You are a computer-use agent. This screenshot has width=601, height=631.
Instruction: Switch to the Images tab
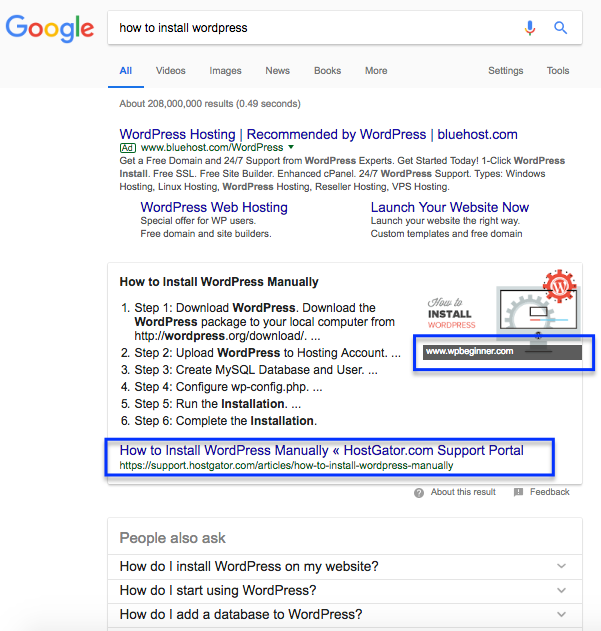coord(225,71)
